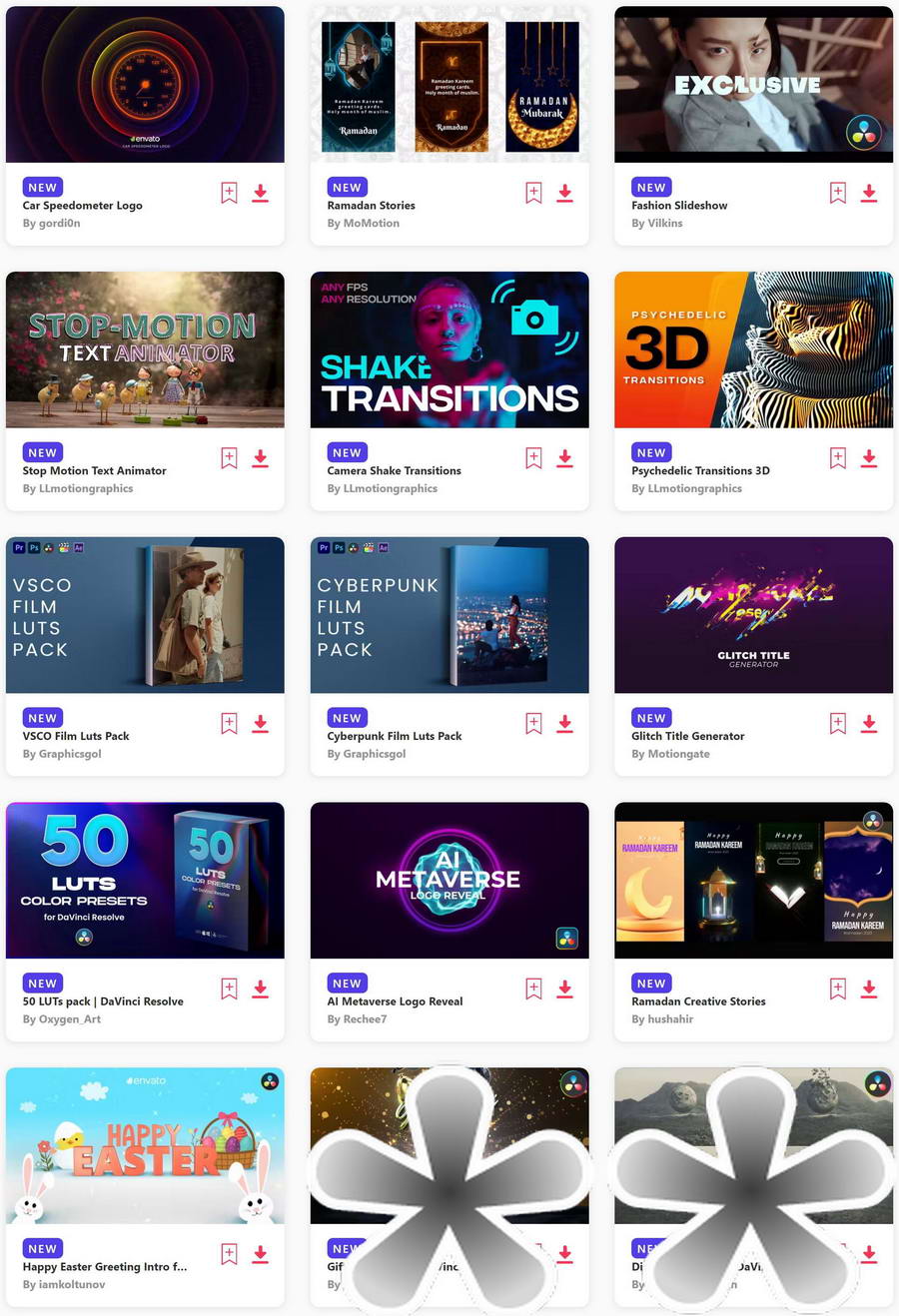Open the Happy Easter preview image
The image size is (899, 1316).
[145, 1145]
